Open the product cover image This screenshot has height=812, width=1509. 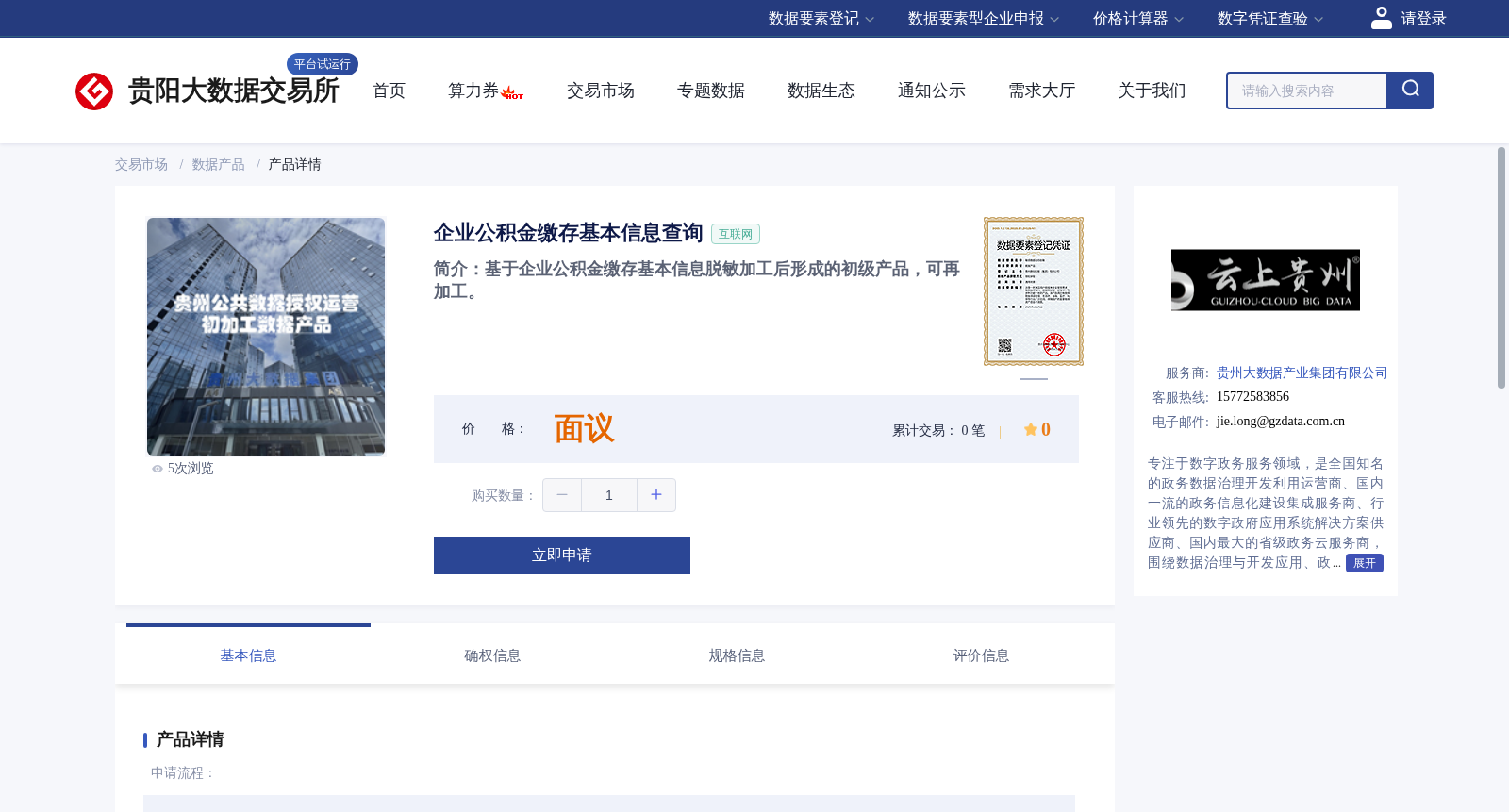266,337
